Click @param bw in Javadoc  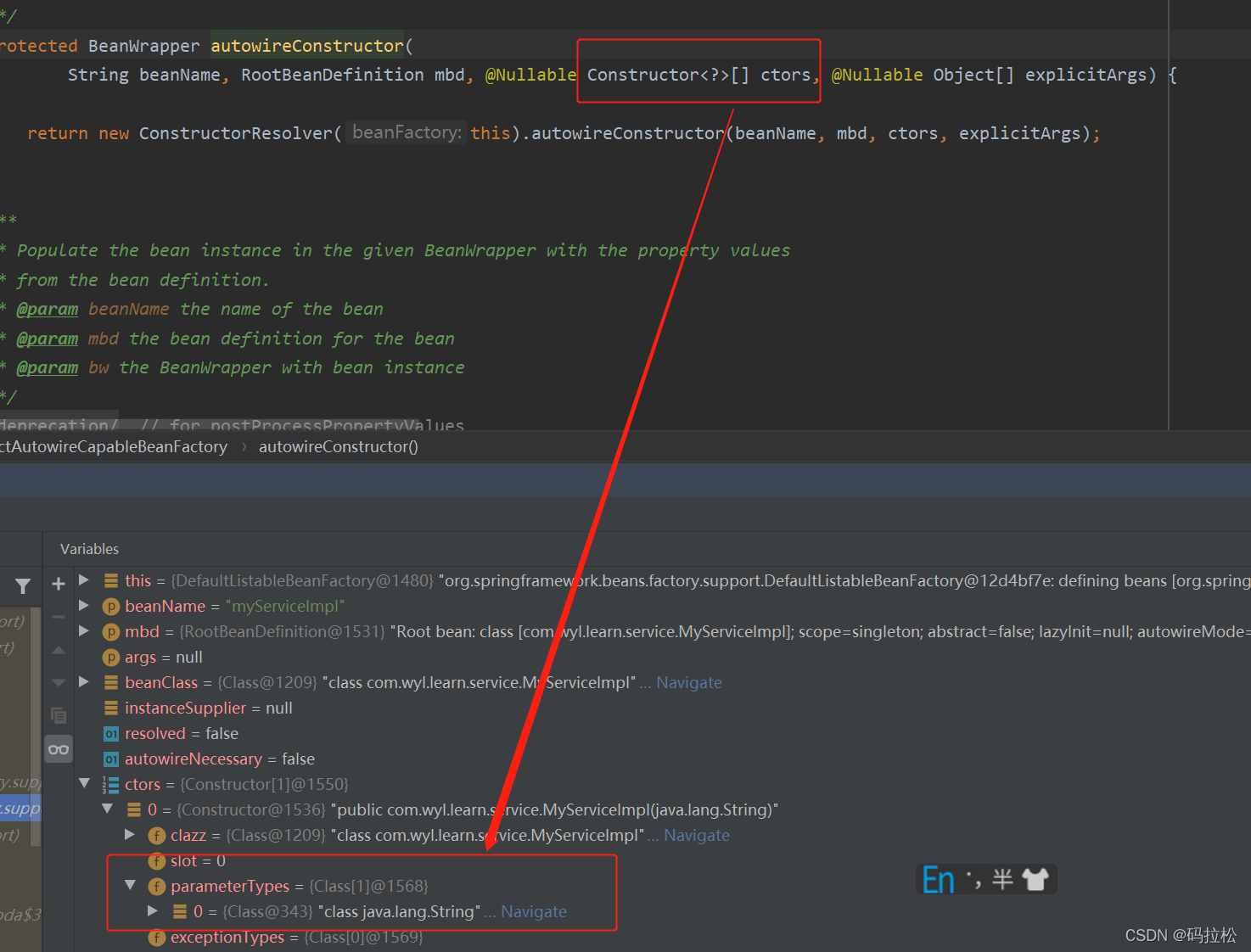[x=63, y=367]
